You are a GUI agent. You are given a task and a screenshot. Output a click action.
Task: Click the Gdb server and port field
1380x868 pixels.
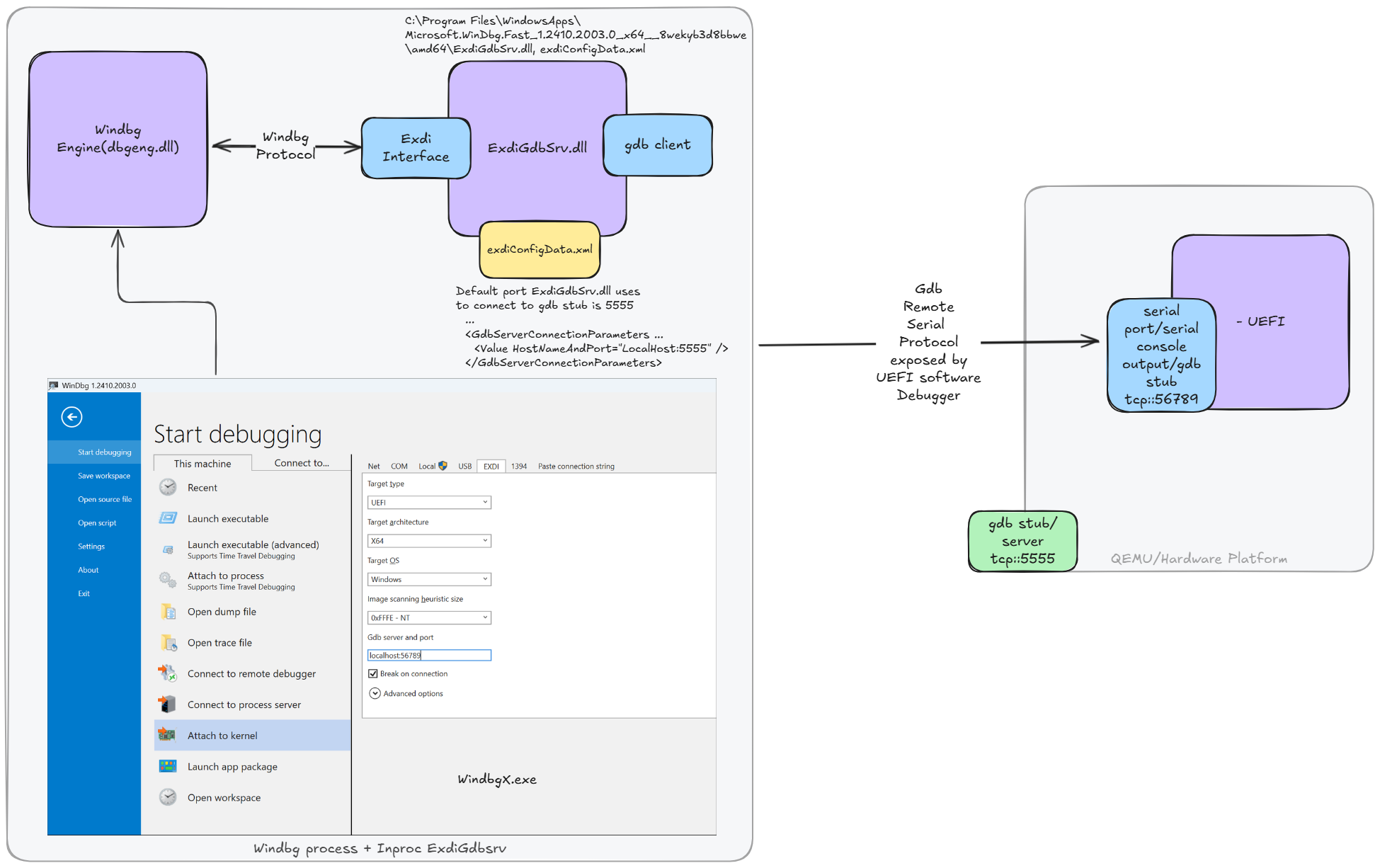tap(429, 656)
